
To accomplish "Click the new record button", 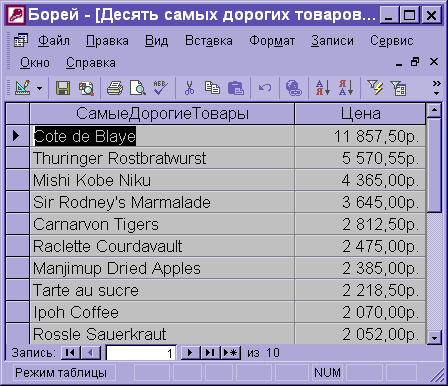I will point(231,353).
